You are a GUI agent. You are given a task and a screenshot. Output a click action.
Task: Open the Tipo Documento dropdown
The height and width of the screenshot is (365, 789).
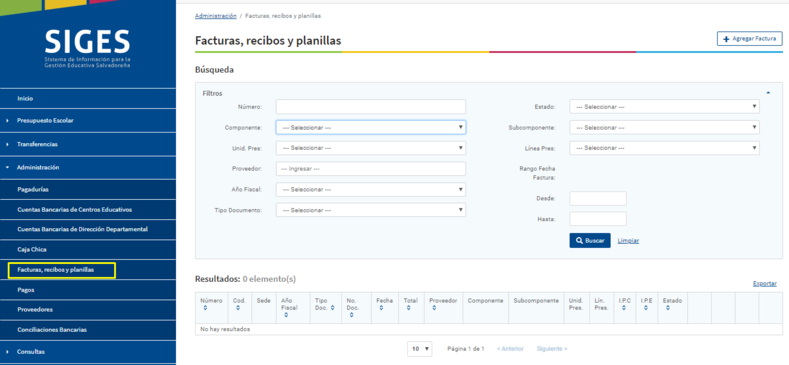point(371,210)
